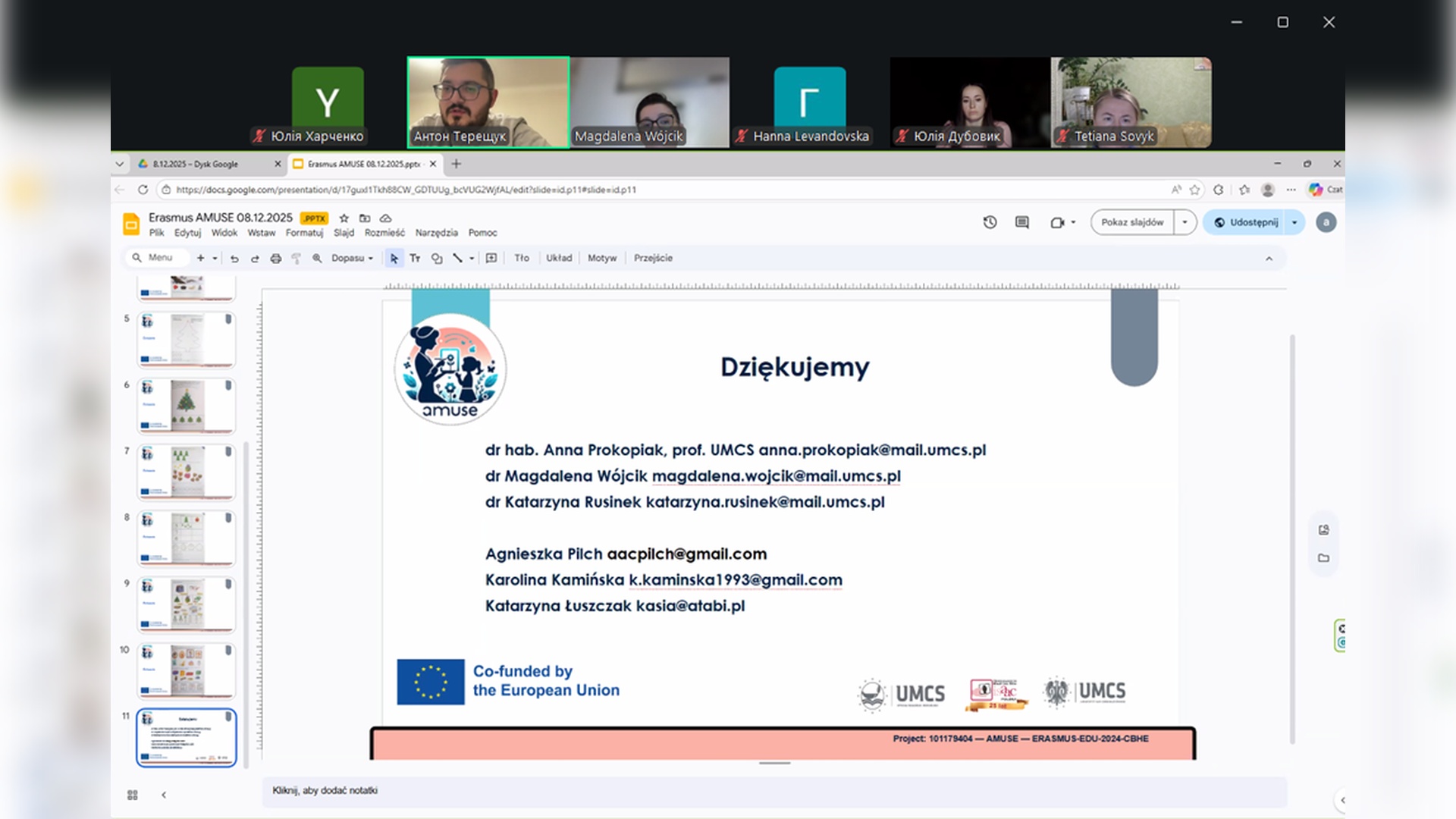This screenshot has width=1456, height=819.
Task: Click the paint format icon
Action: click(x=297, y=259)
